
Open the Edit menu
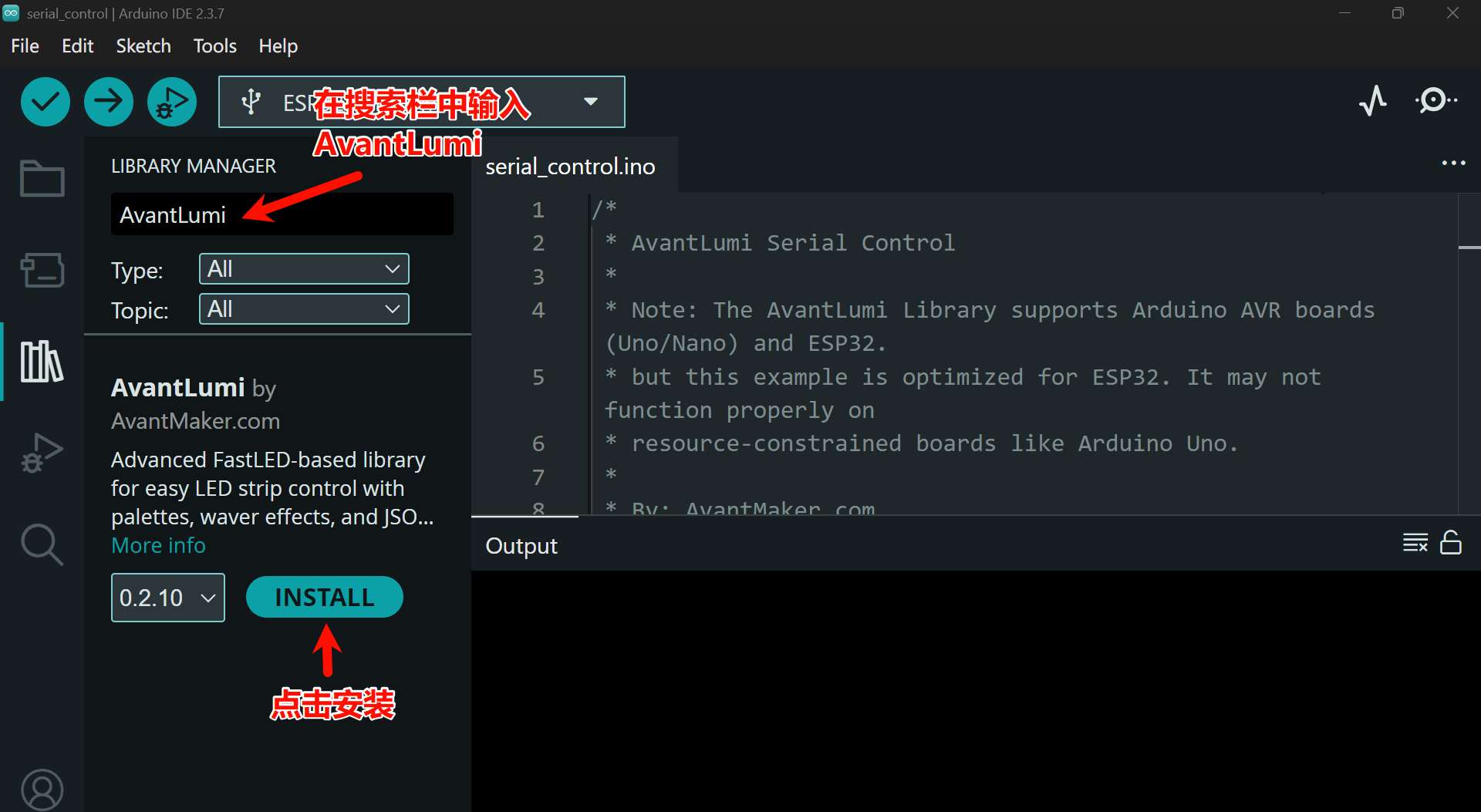(77, 46)
